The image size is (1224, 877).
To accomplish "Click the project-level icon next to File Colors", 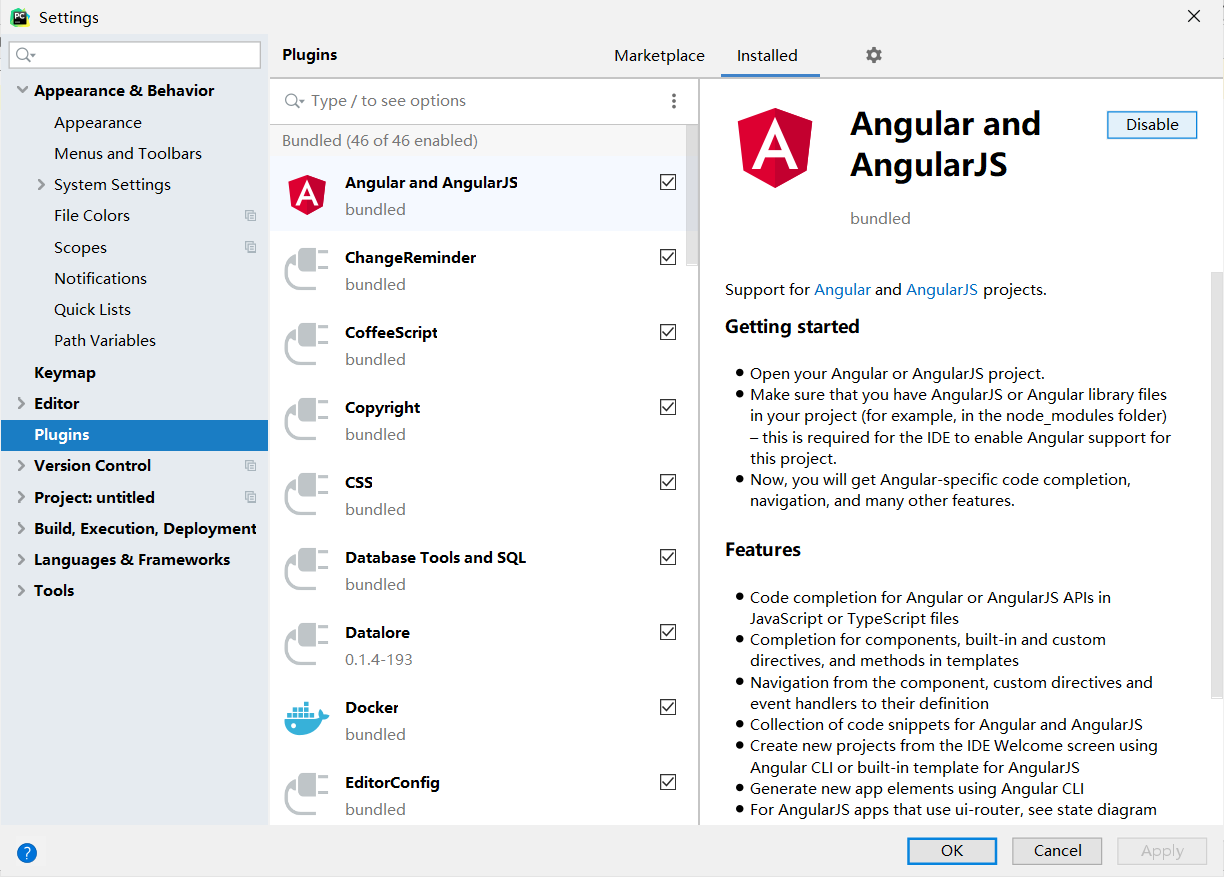I will [x=250, y=216].
